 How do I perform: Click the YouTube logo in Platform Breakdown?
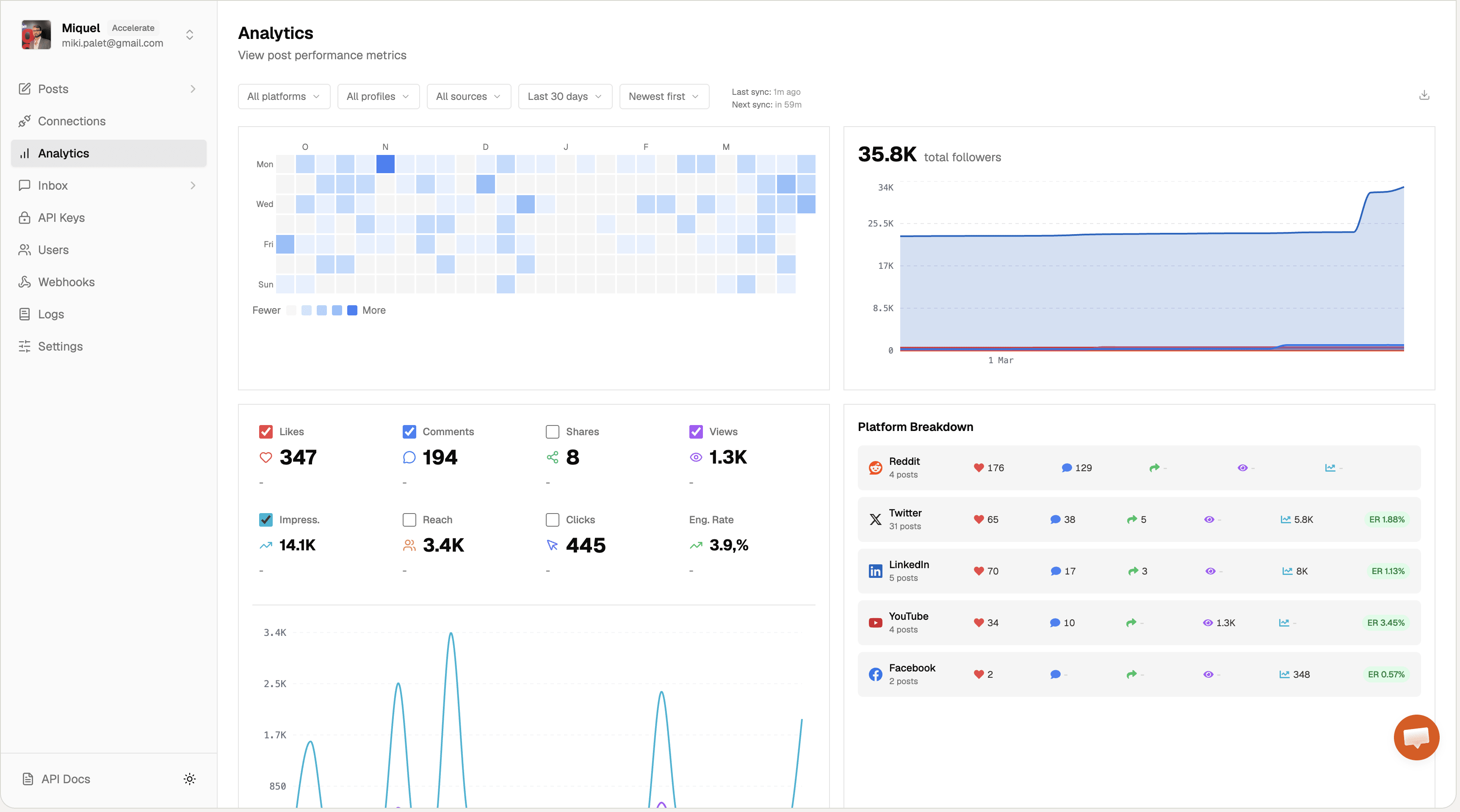tap(875, 623)
